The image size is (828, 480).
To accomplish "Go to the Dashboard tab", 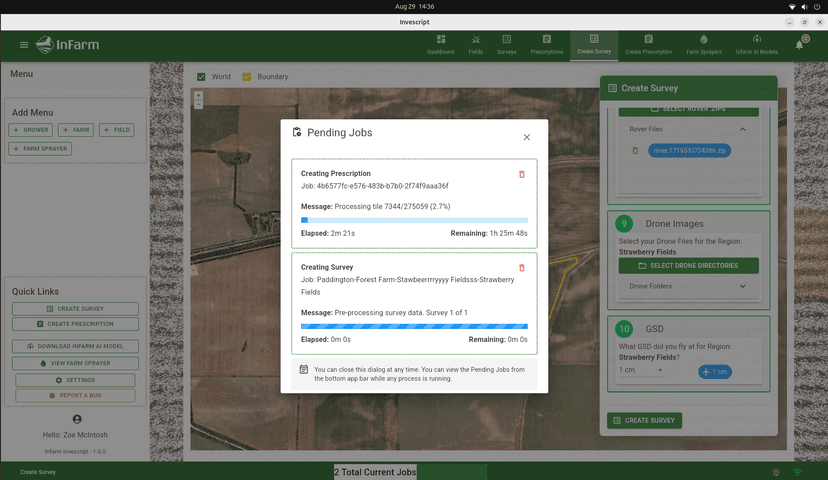I will (x=440, y=45).
